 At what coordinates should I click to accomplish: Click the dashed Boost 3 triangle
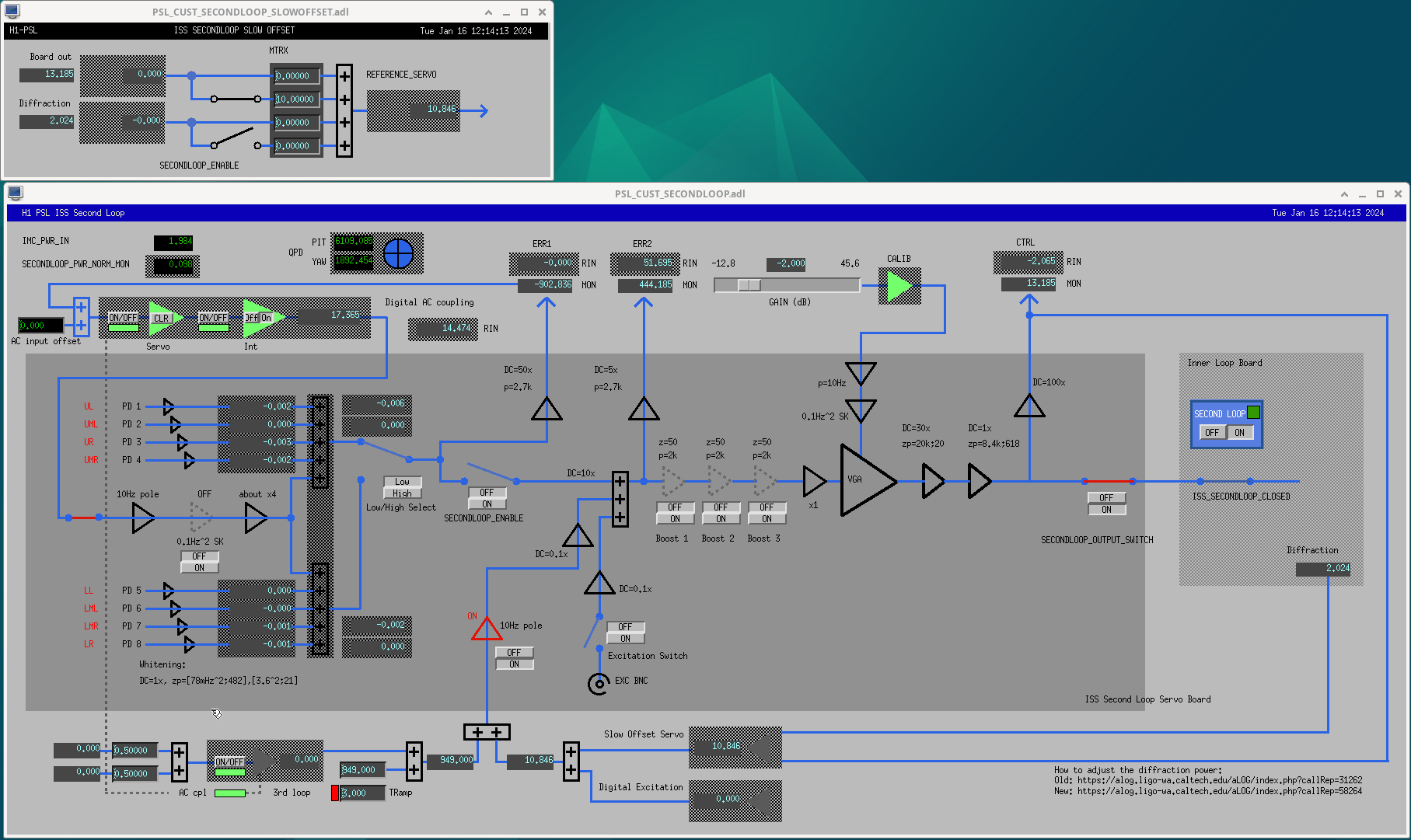click(765, 481)
